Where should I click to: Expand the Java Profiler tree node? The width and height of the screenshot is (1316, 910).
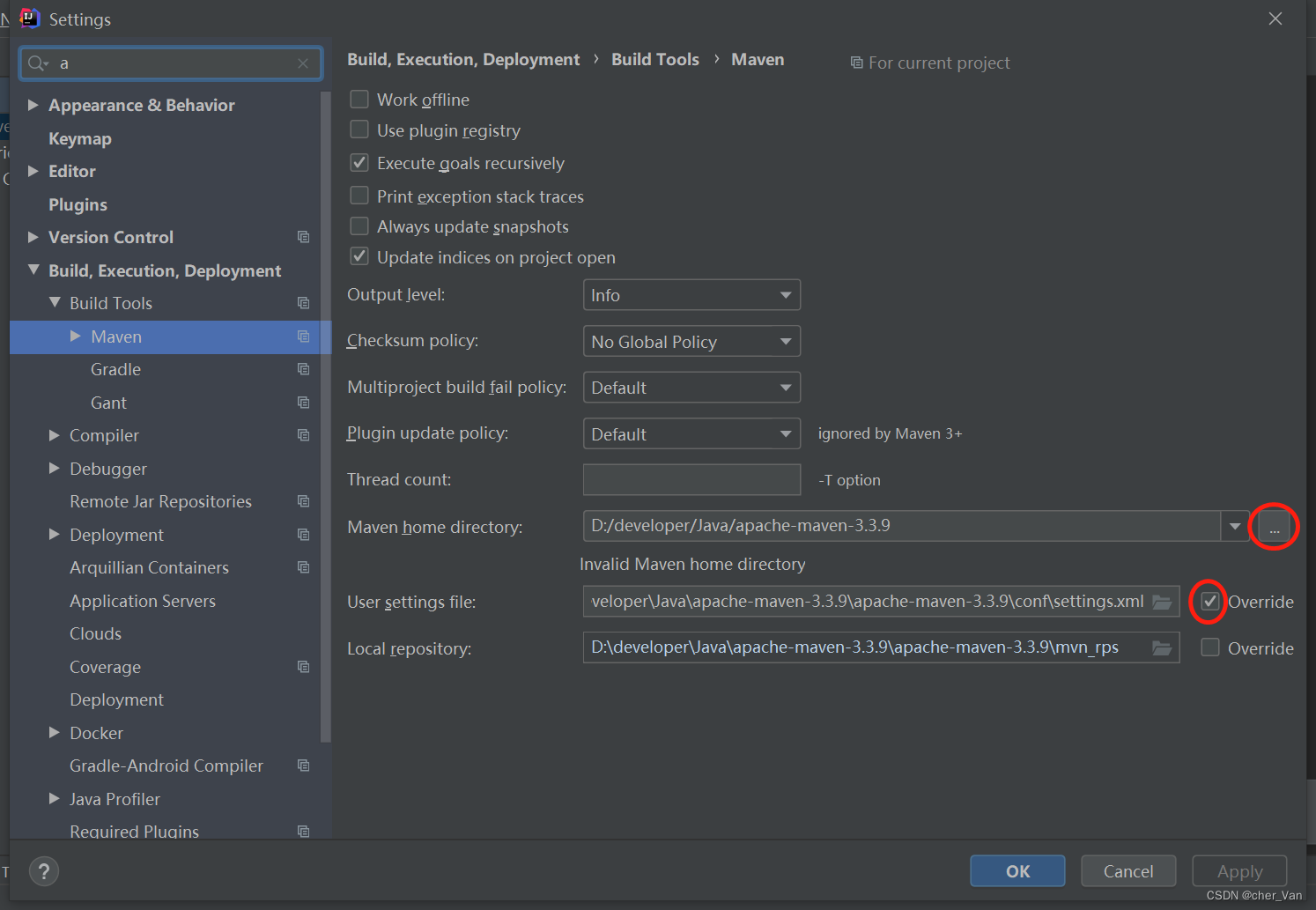(55, 798)
